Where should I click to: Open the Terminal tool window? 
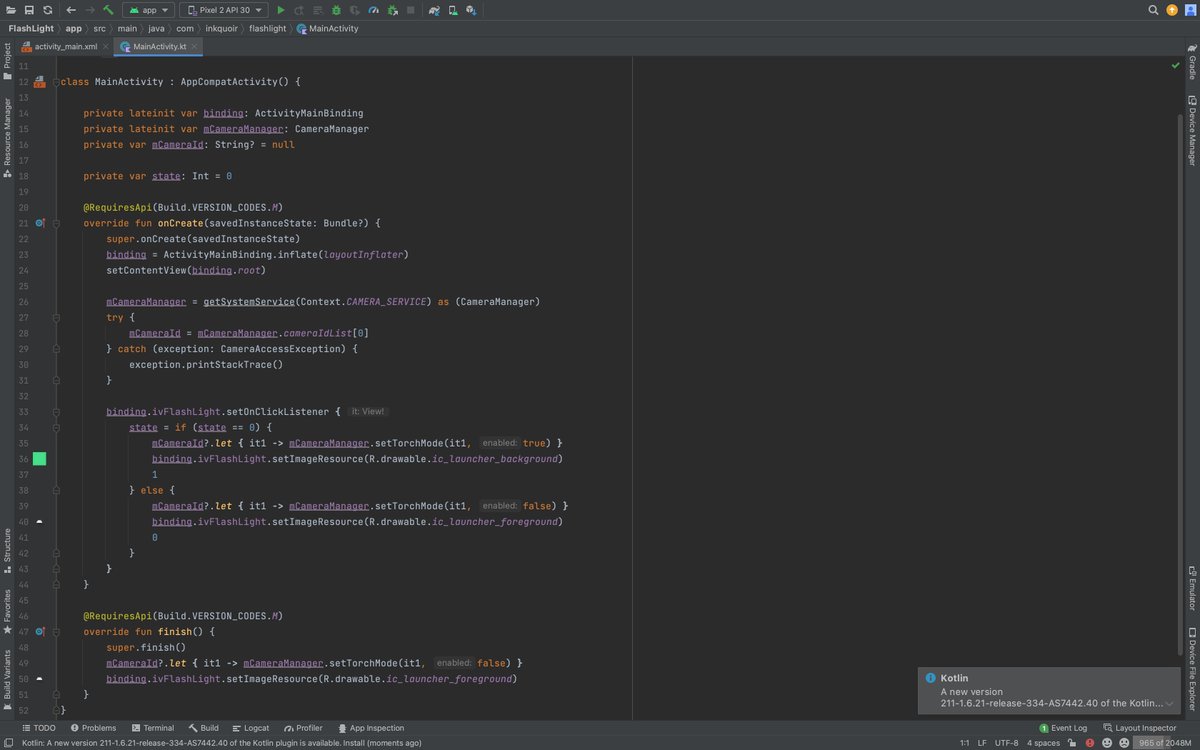click(x=151, y=728)
